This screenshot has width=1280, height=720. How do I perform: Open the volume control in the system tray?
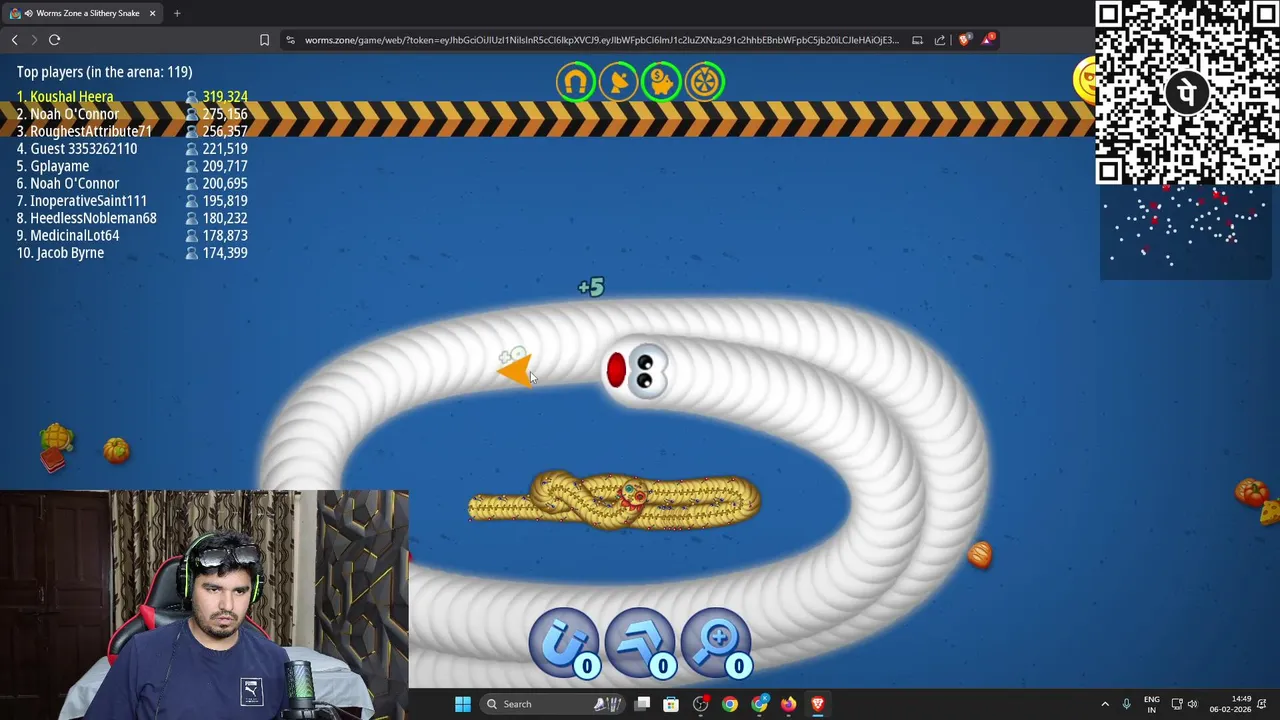tap(1192, 704)
